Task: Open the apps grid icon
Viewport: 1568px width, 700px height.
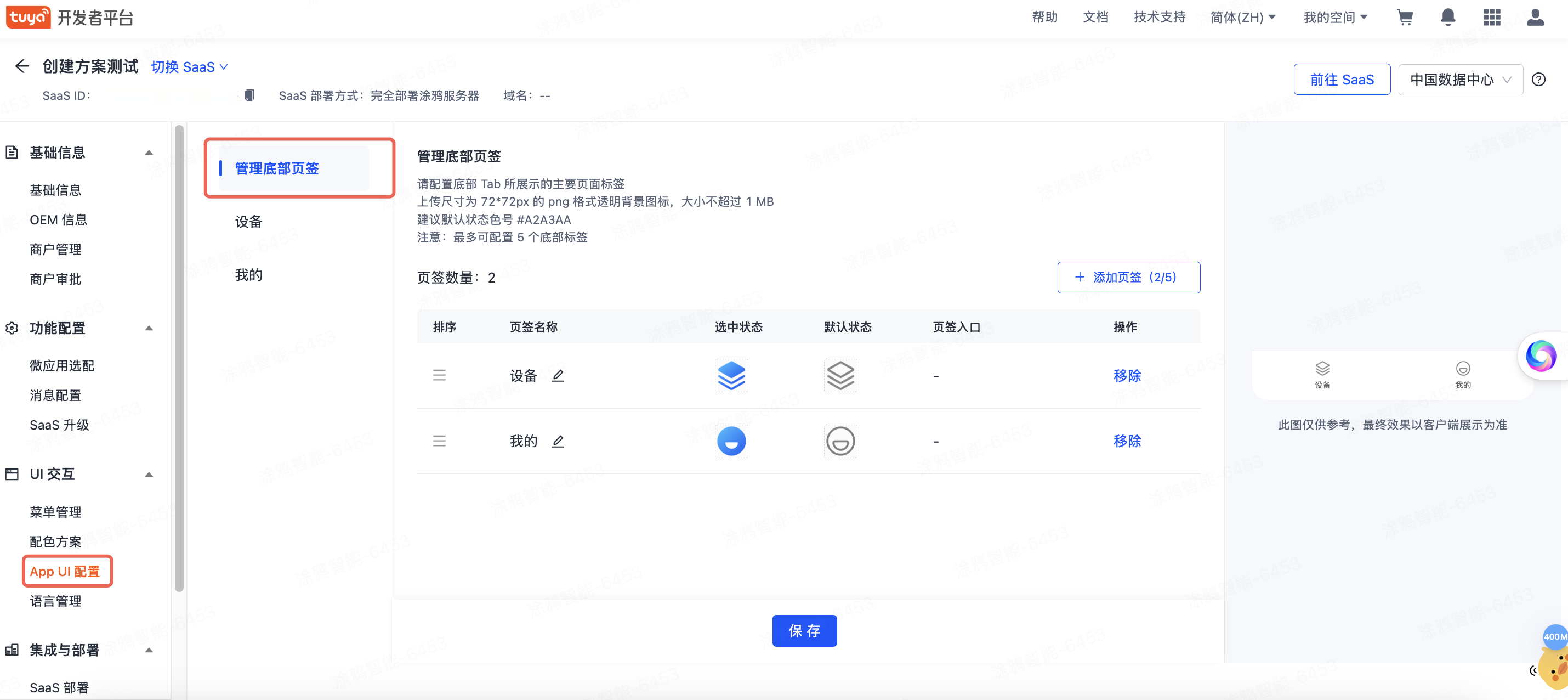Action: click(1492, 18)
